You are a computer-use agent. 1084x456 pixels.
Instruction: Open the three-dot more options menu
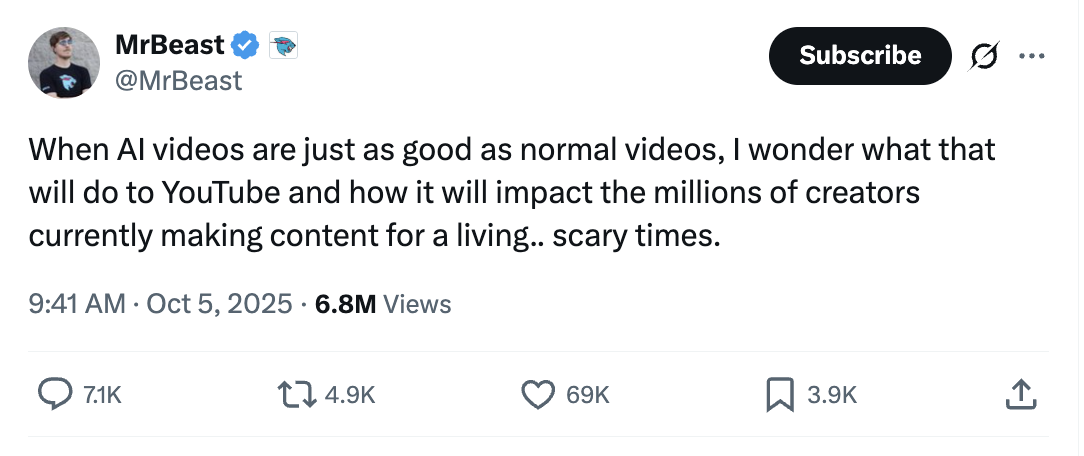[x=1031, y=56]
